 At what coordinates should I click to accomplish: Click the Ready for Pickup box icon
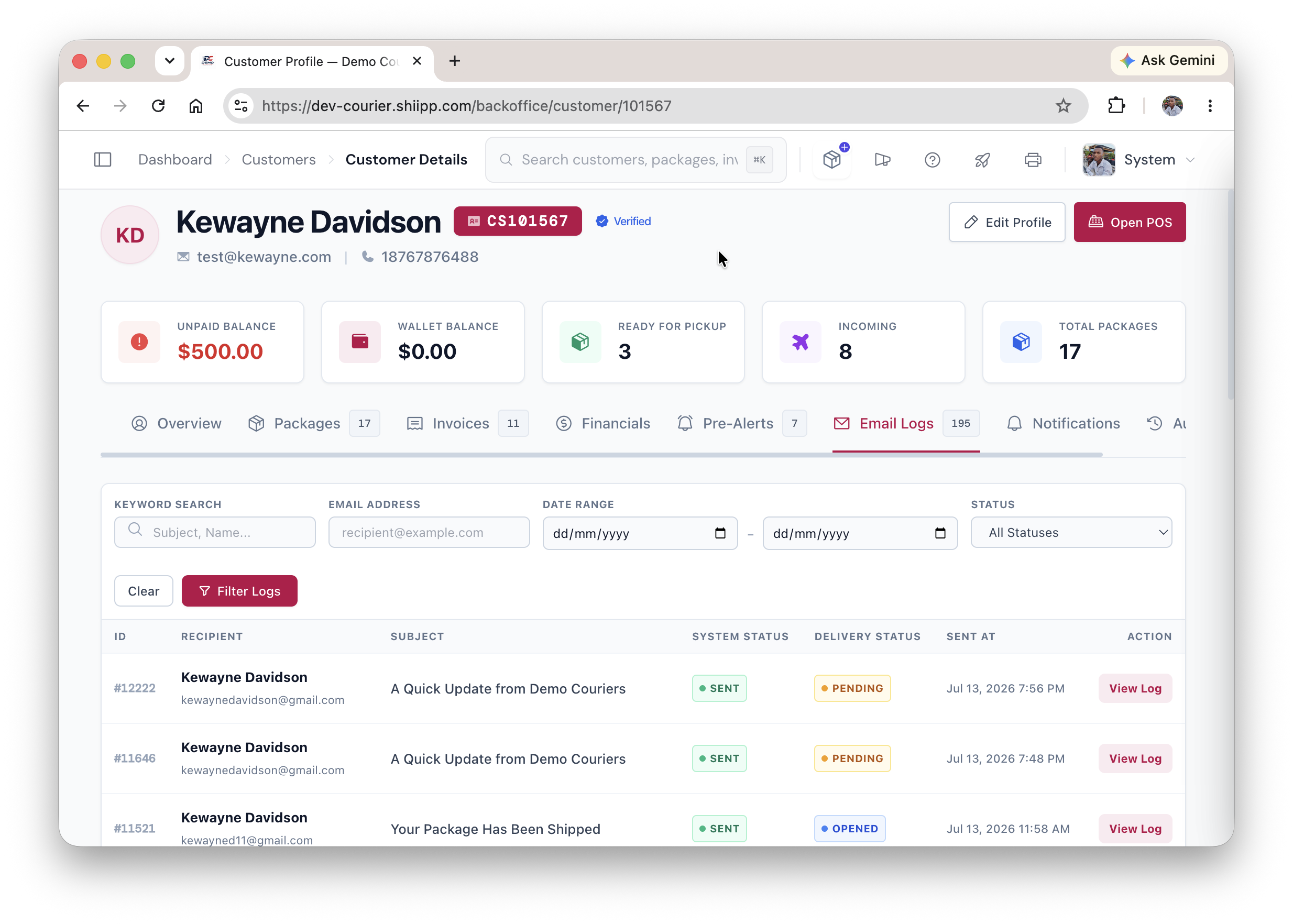tap(580, 342)
